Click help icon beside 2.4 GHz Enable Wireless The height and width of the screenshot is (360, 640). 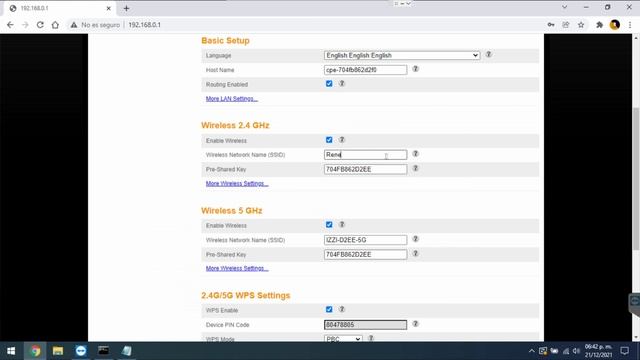tap(342, 140)
